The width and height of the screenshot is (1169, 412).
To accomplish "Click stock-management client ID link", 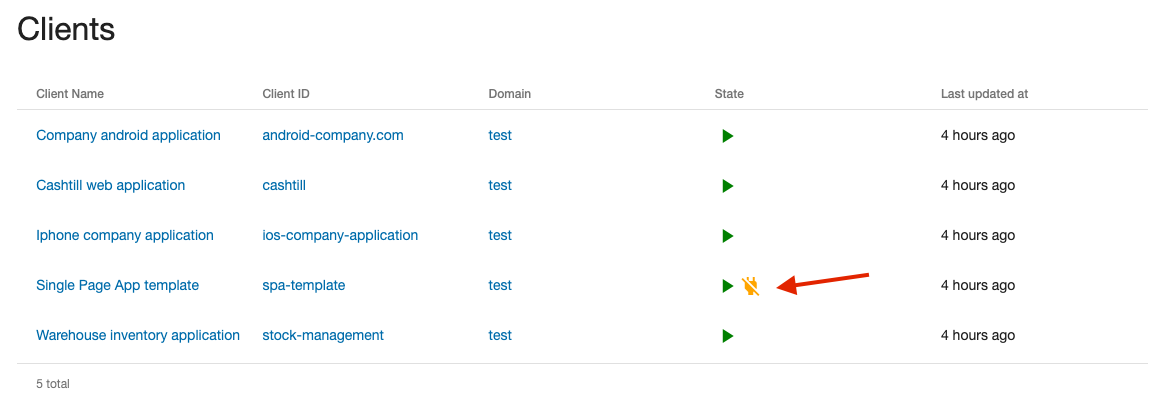I will coord(323,335).
